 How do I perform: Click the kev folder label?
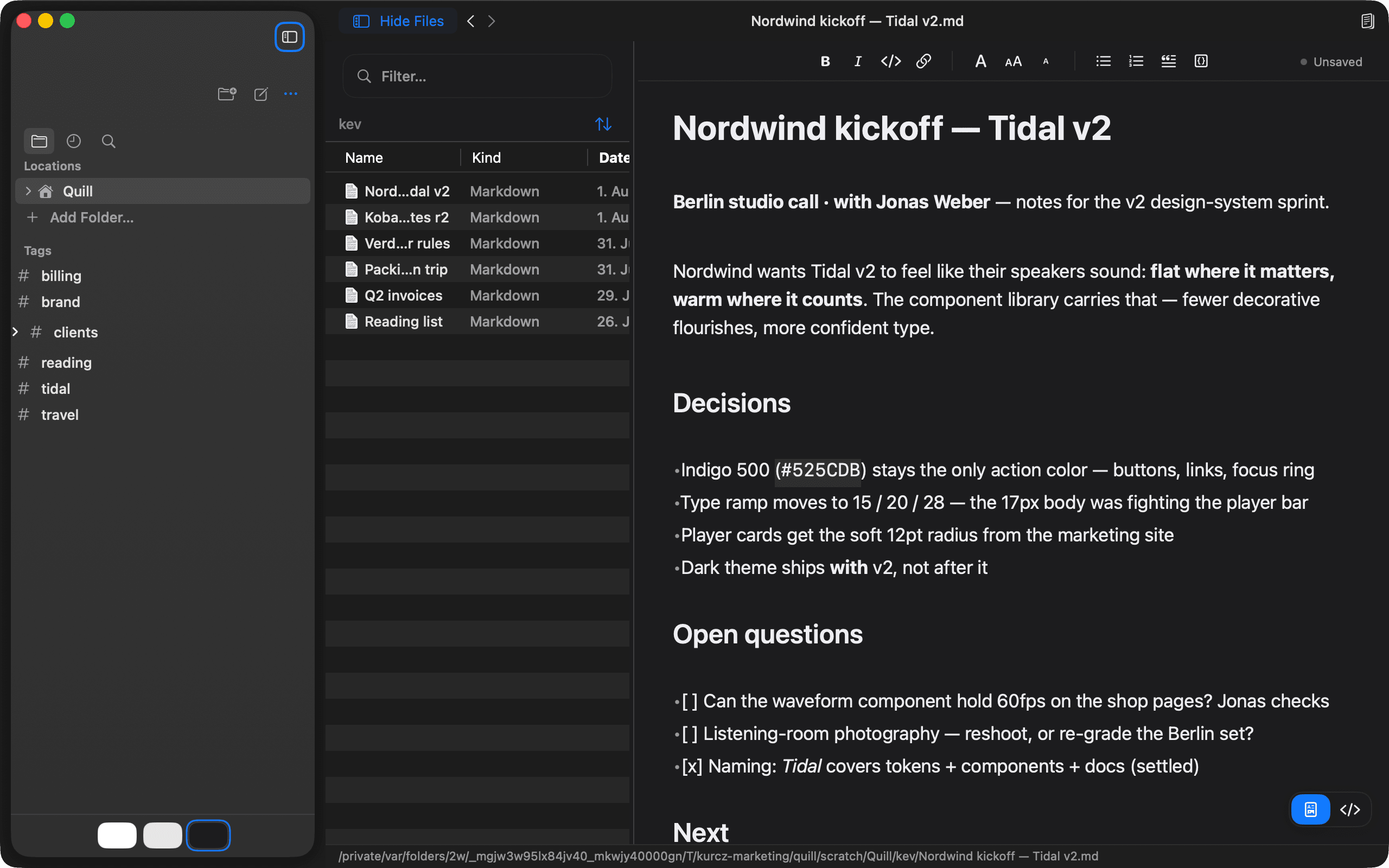(349, 125)
